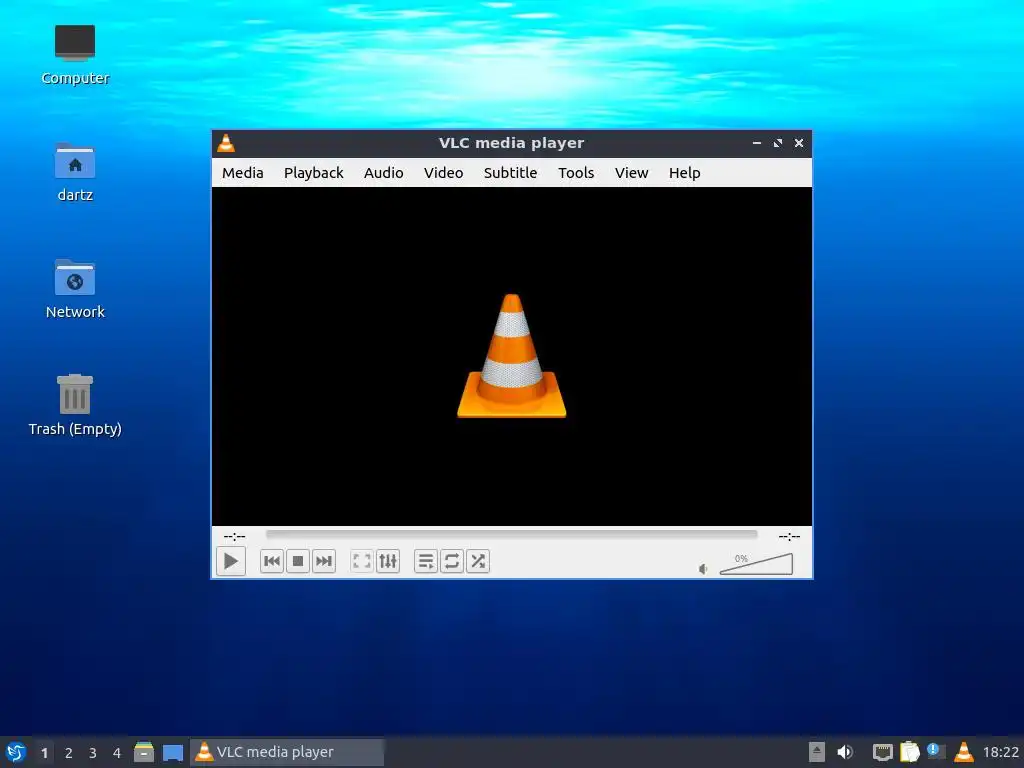Click the VLC cone system tray icon
The height and width of the screenshot is (768, 1024).
(x=963, y=752)
